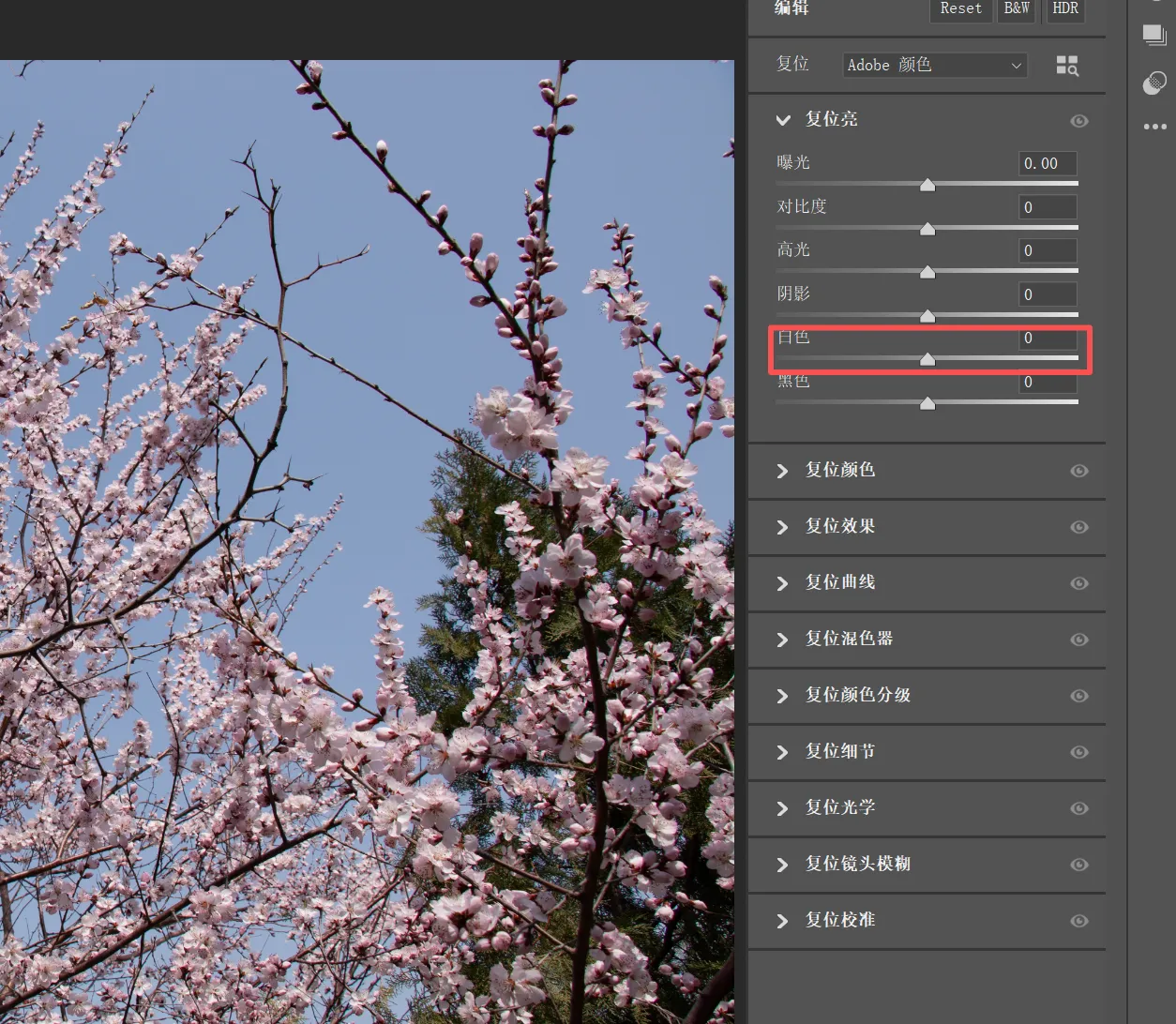Click the cherry blossom photo preview
This screenshot has width=1176, height=1024.
[366, 544]
